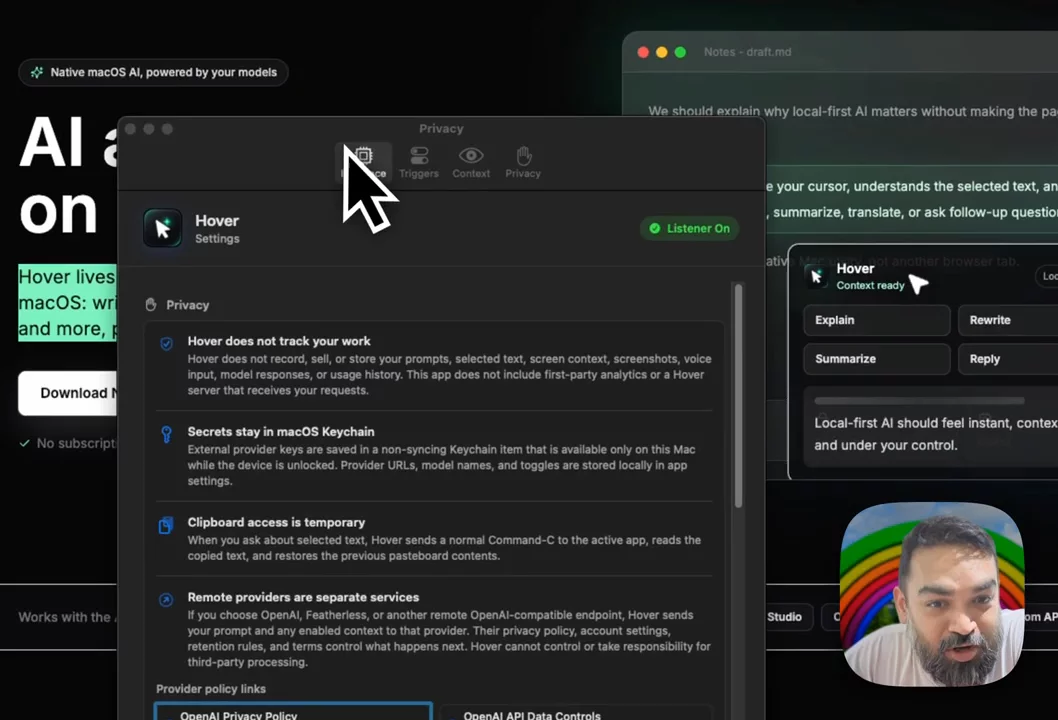Click the clipboard icon for clipboard access
Image resolution: width=1058 pixels, height=720 pixels.
(166, 525)
